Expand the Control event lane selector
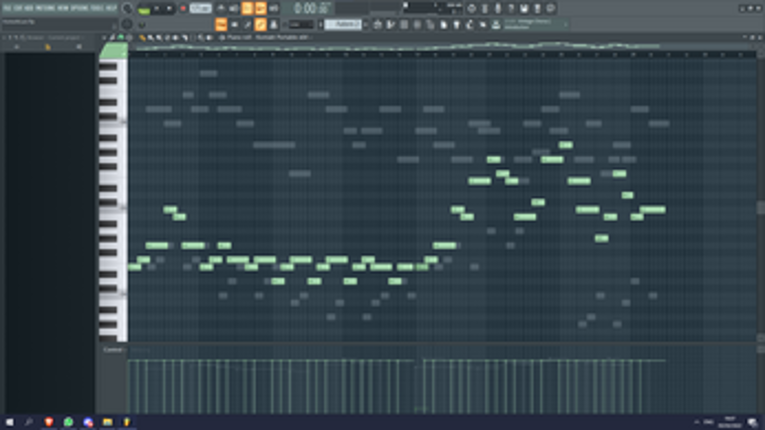The height and width of the screenshot is (430, 765). 113,349
